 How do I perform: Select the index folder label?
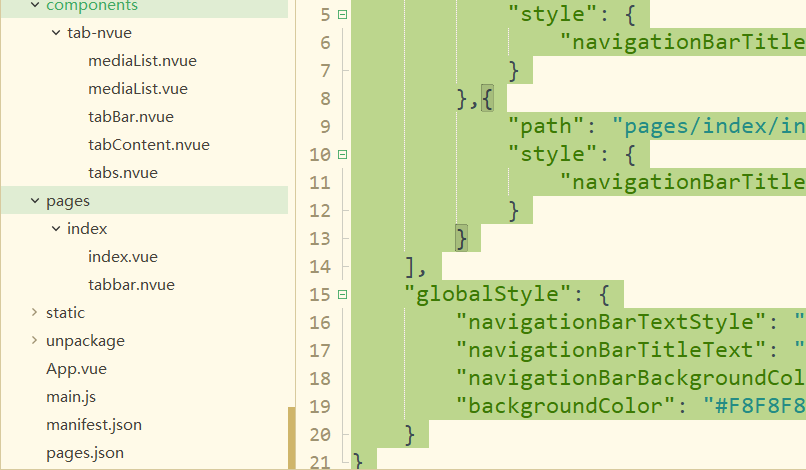(x=87, y=229)
